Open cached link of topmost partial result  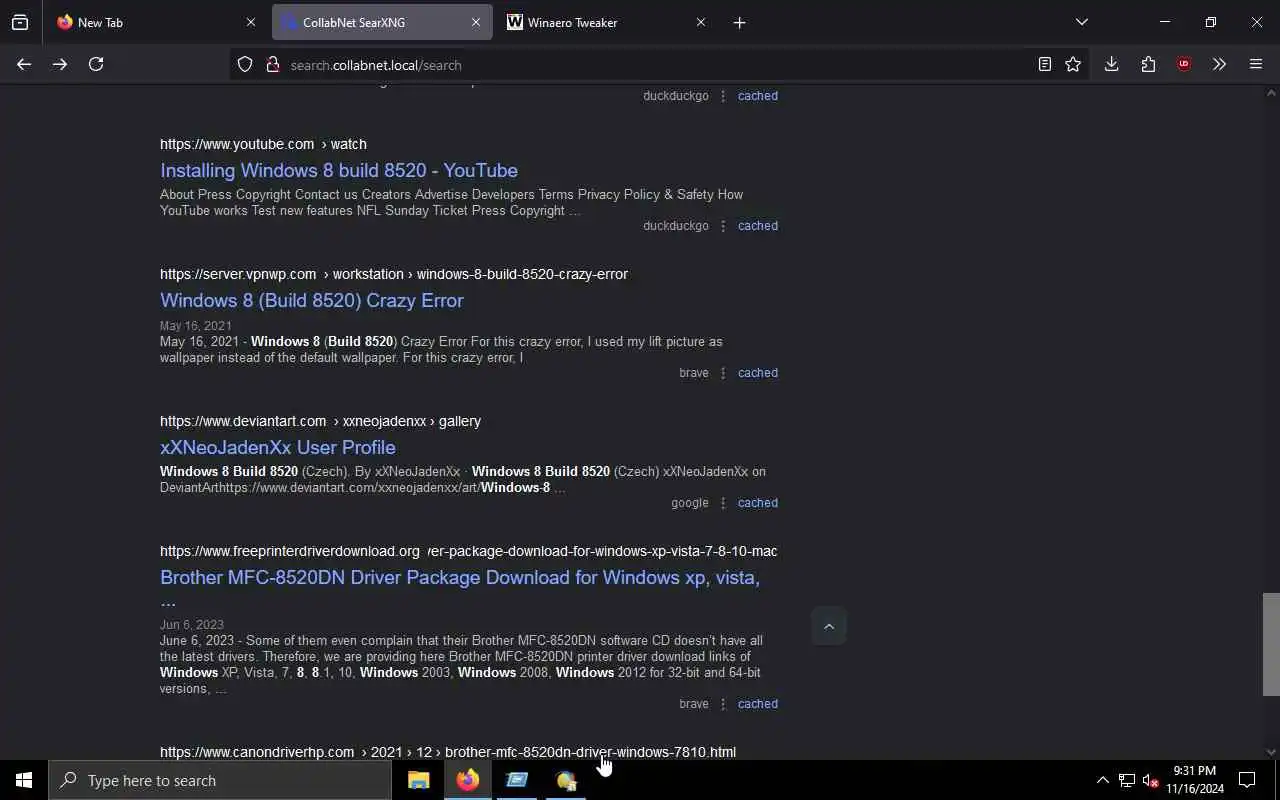(758, 96)
